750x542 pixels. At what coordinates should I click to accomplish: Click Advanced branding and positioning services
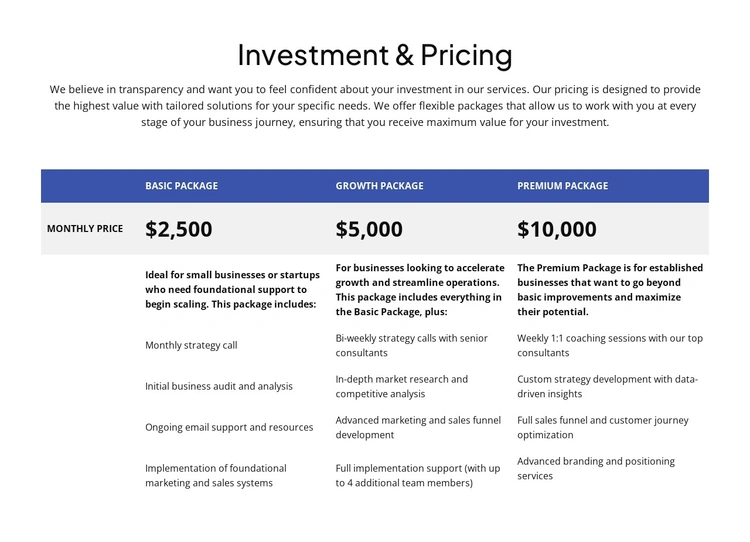(x=595, y=469)
